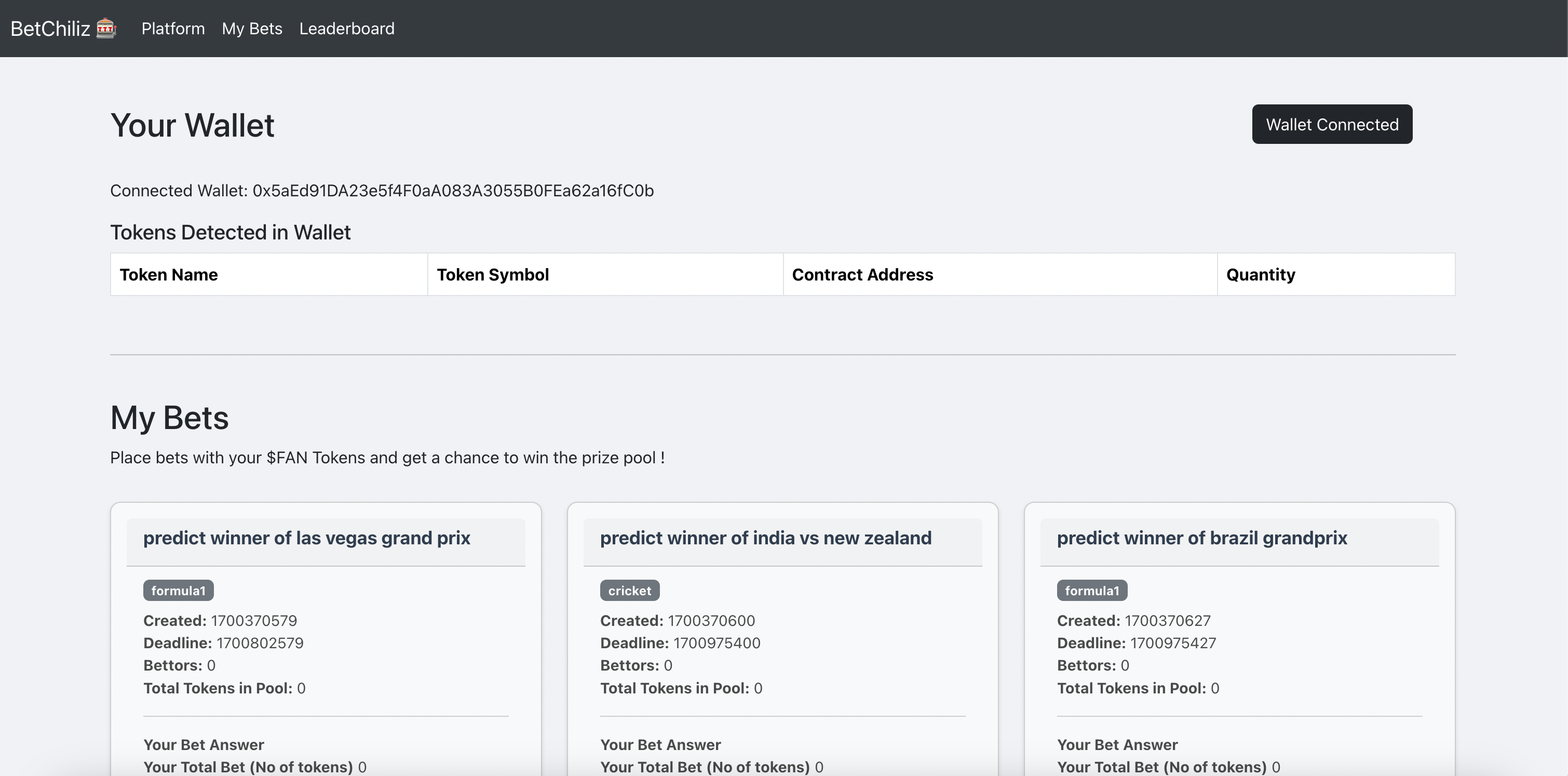The height and width of the screenshot is (776, 1568).
Task: Click Total Tokens in Pool on cricket card
Action: pyautogui.click(x=681, y=688)
